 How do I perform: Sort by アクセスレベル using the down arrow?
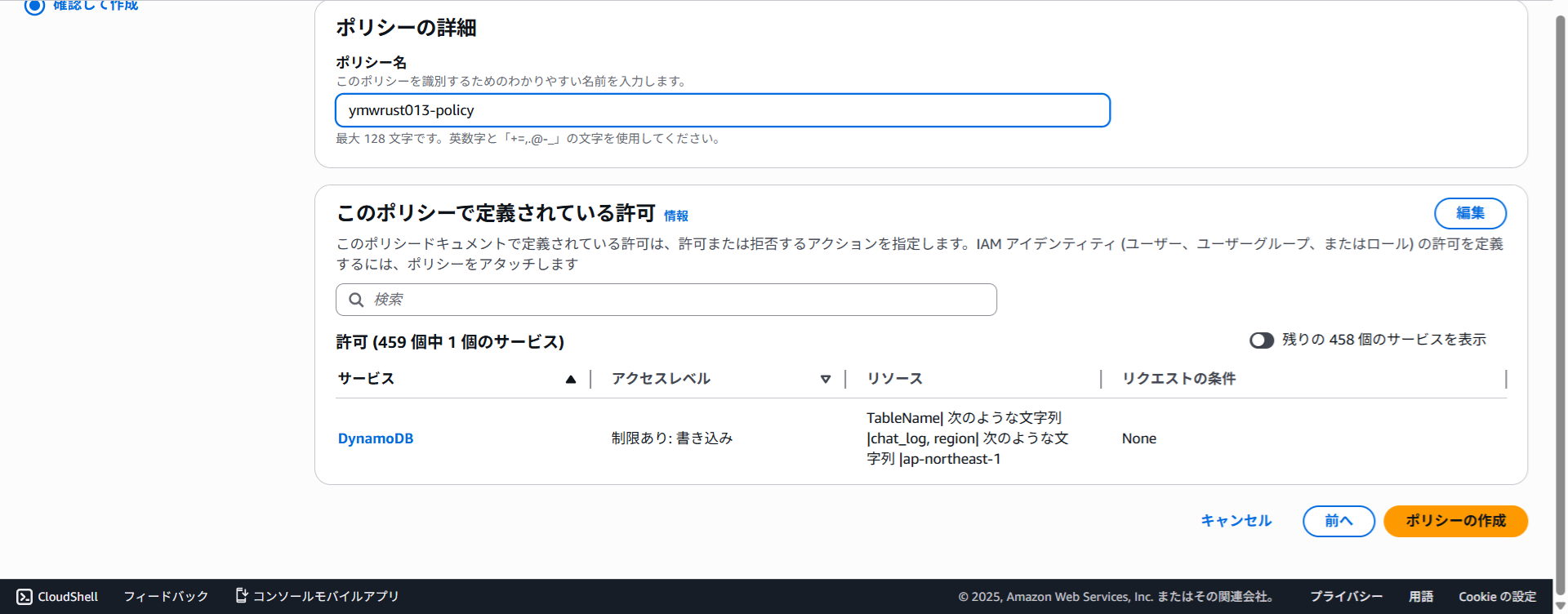tap(826, 379)
